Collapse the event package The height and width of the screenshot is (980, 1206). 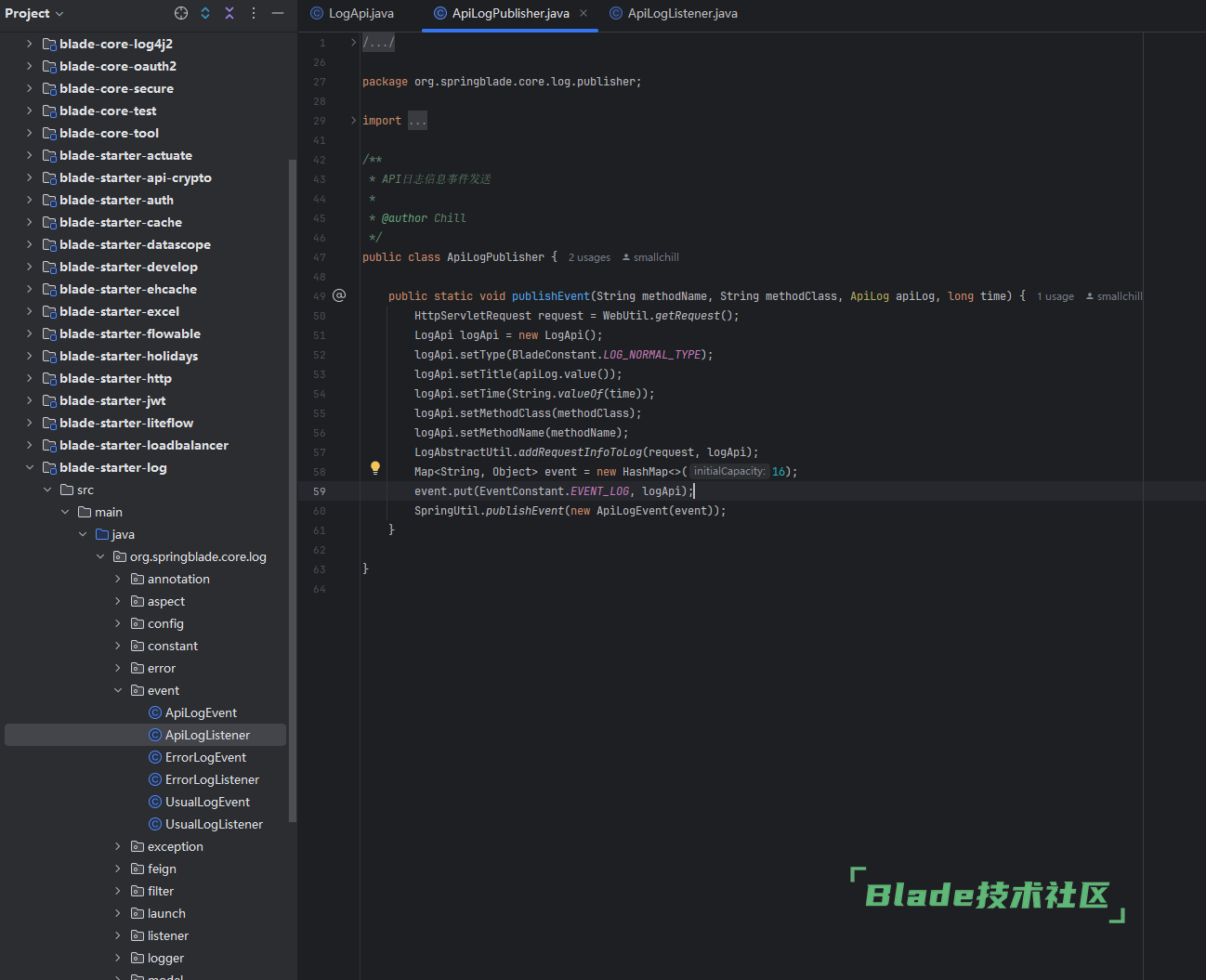[117, 690]
